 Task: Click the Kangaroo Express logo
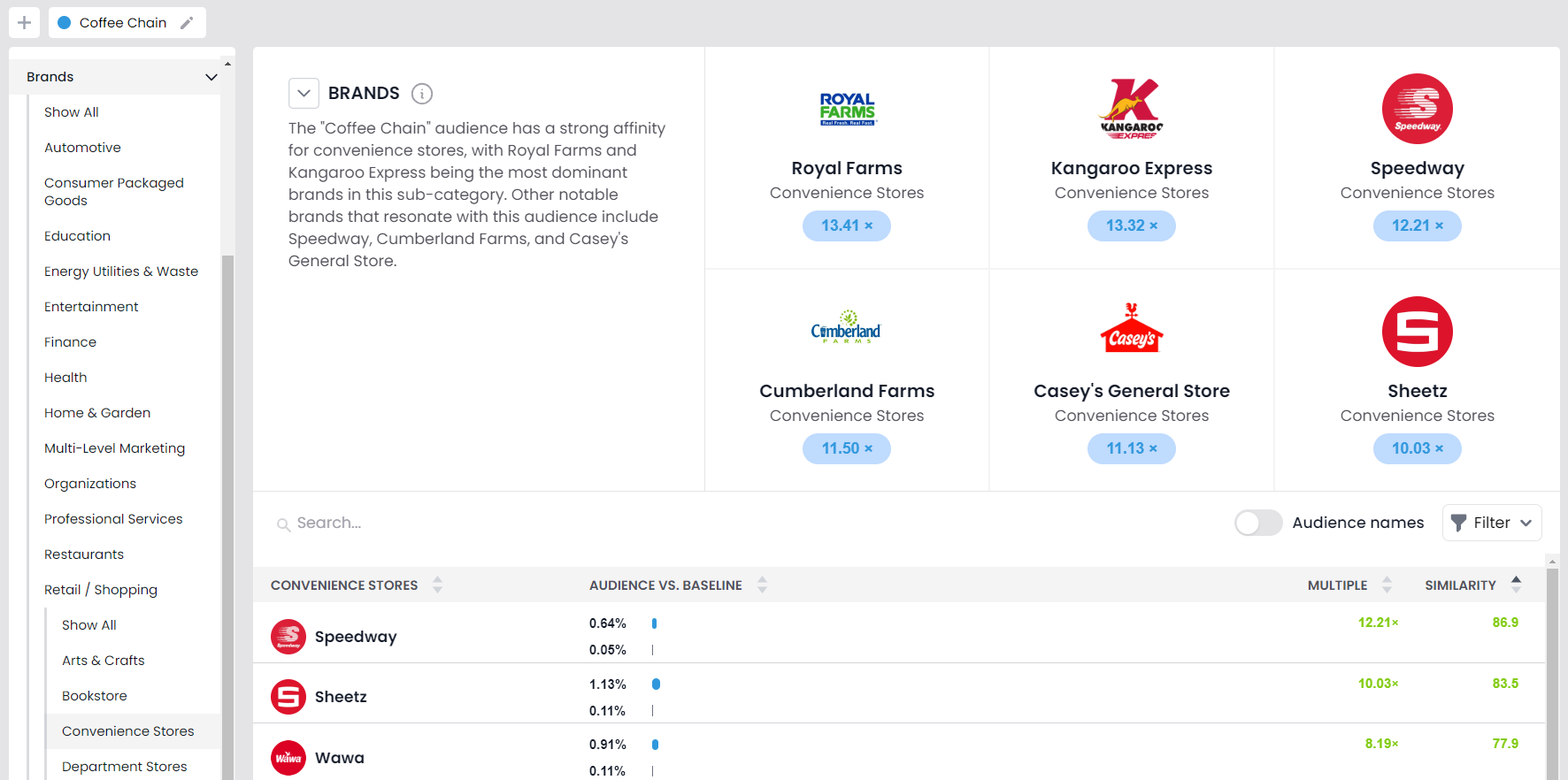pos(1131,109)
